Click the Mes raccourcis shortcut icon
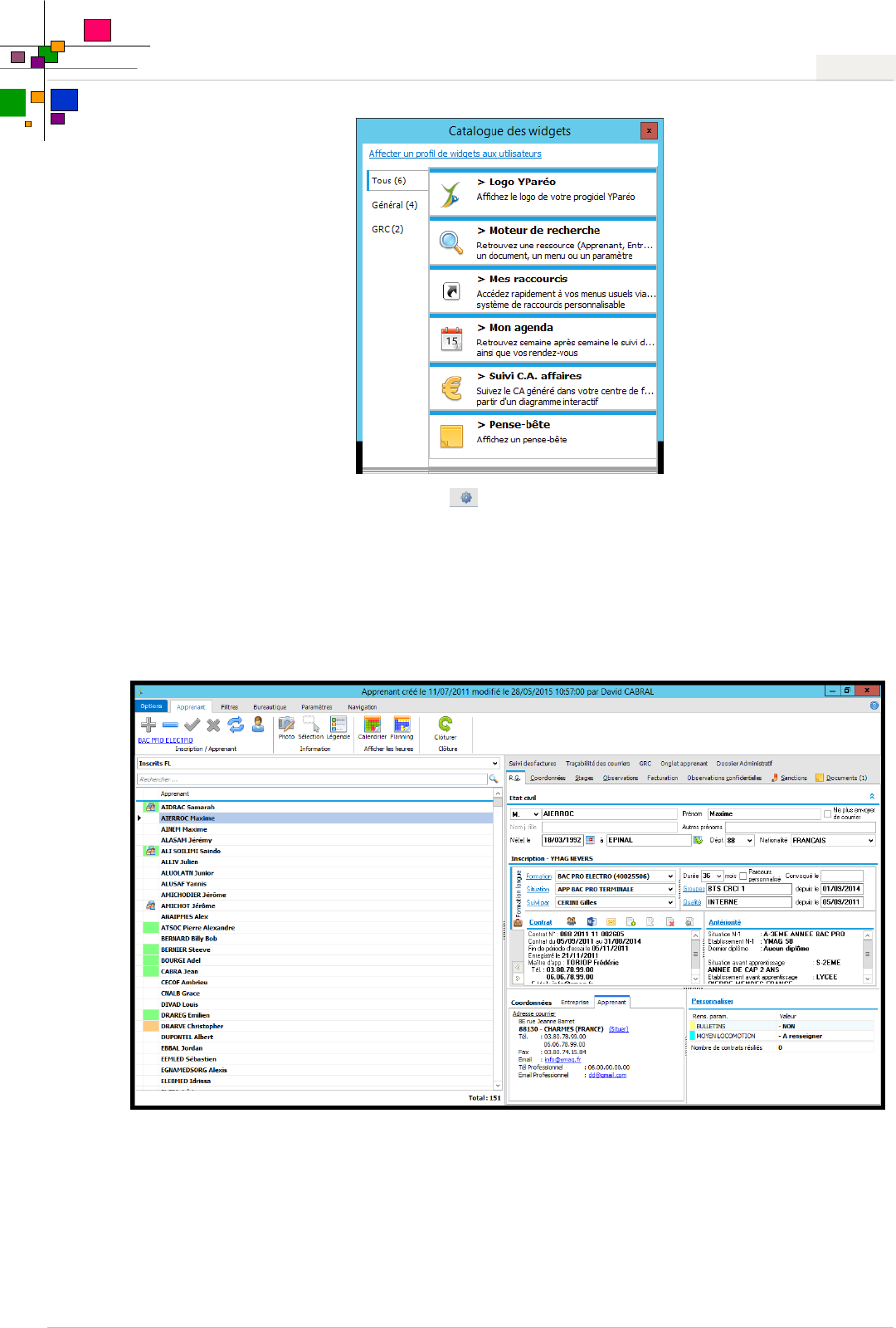Viewport: 896px width, 1328px height. (451, 291)
